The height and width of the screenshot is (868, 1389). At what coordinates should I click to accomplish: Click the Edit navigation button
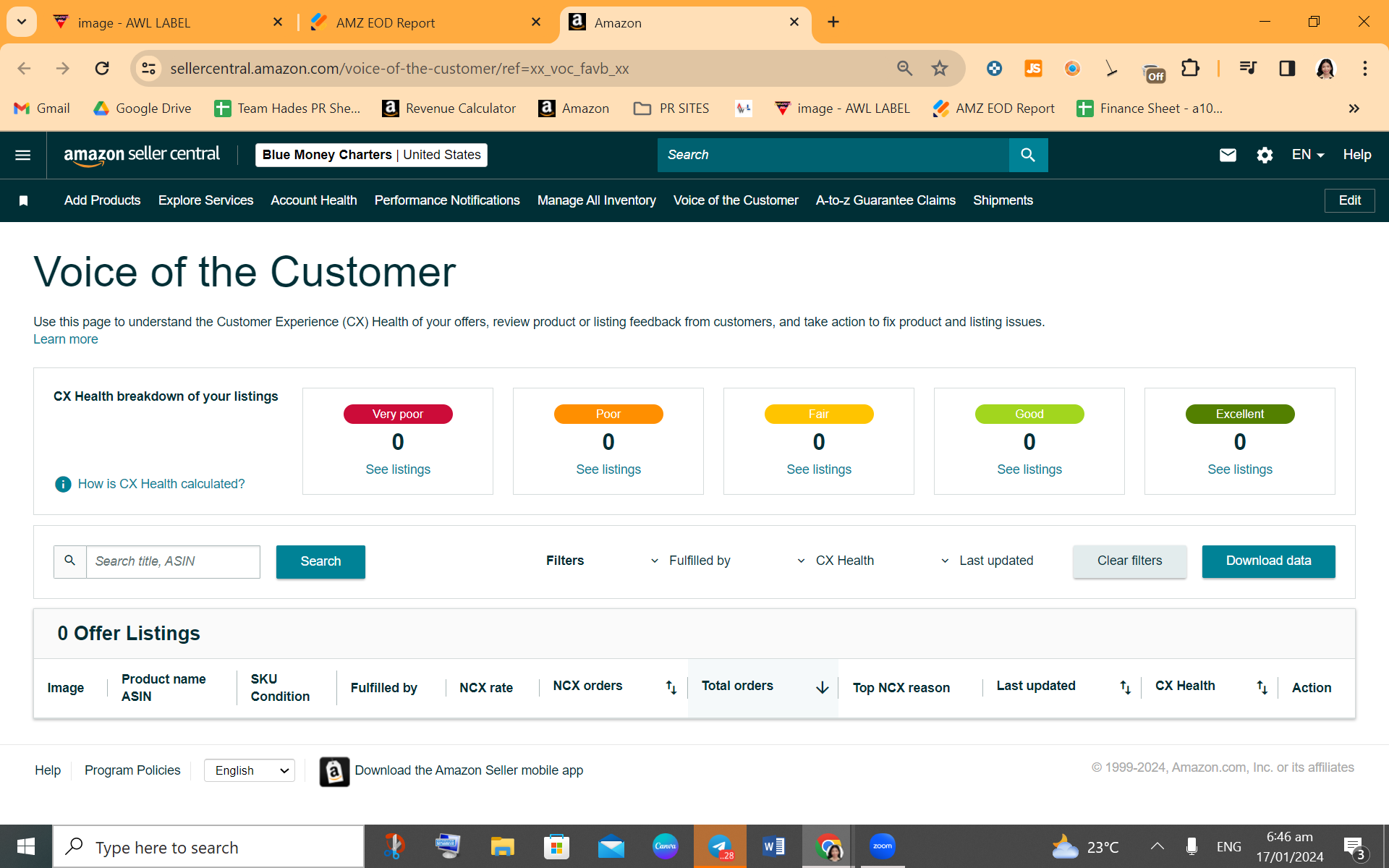(x=1349, y=200)
